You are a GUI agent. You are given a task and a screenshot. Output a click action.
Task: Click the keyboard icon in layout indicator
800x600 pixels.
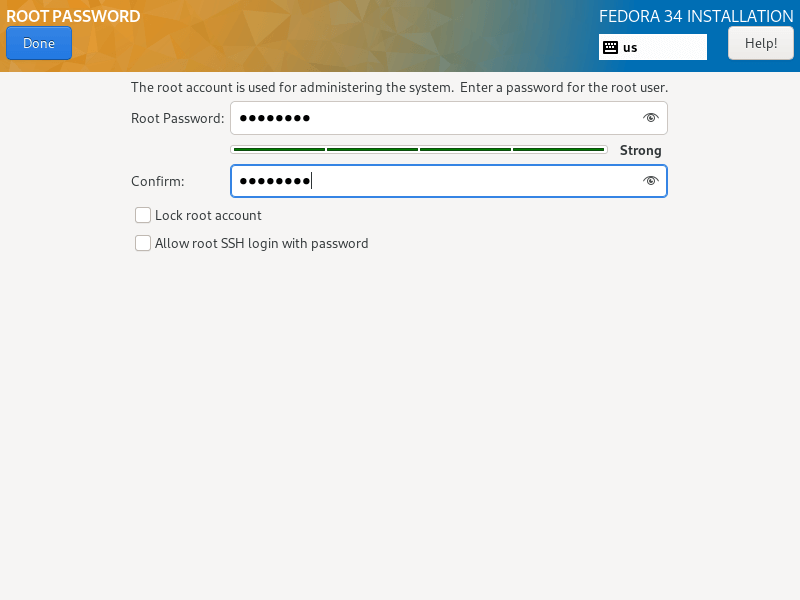[x=610, y=47]
